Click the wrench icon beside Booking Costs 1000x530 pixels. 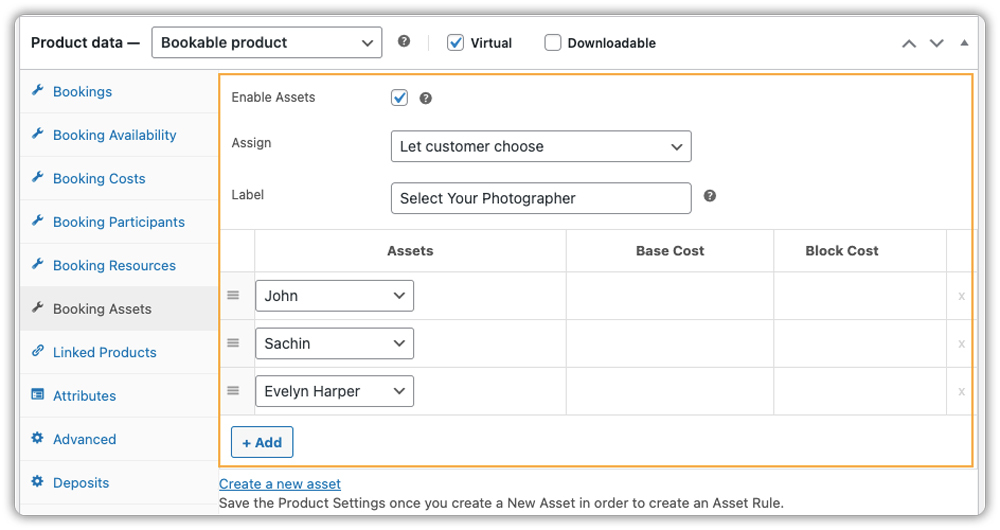click(x=38, y=177)
